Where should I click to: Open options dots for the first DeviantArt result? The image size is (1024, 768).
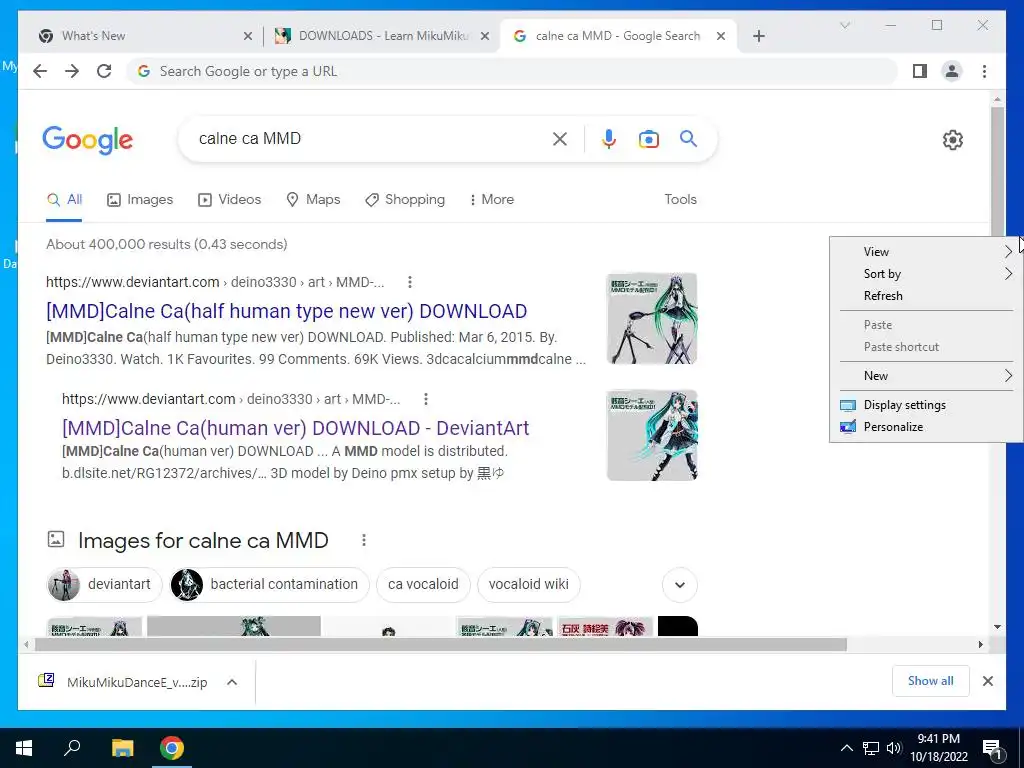[x=409, y=282]
